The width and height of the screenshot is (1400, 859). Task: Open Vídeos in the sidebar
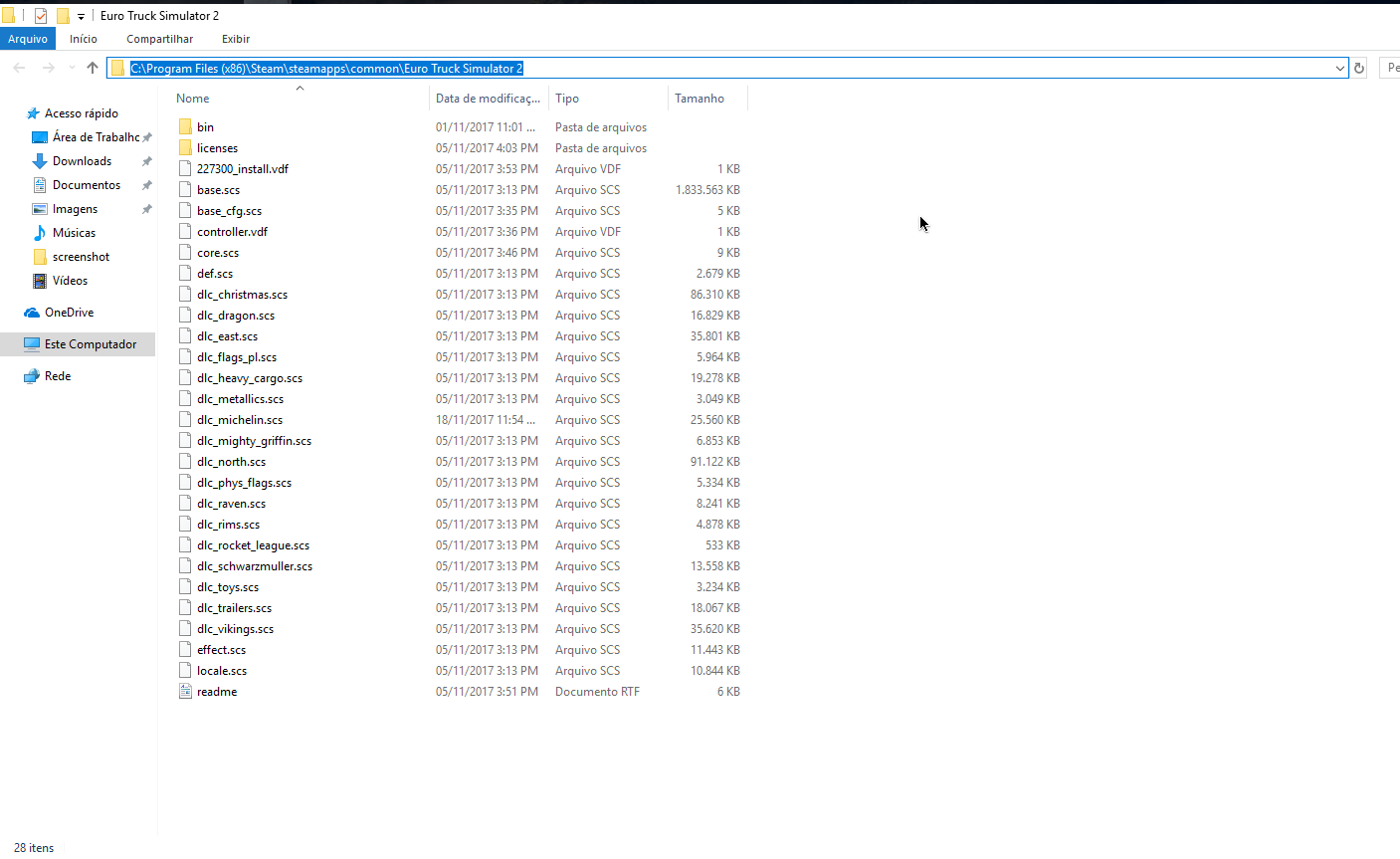click(x=70, y=281)
